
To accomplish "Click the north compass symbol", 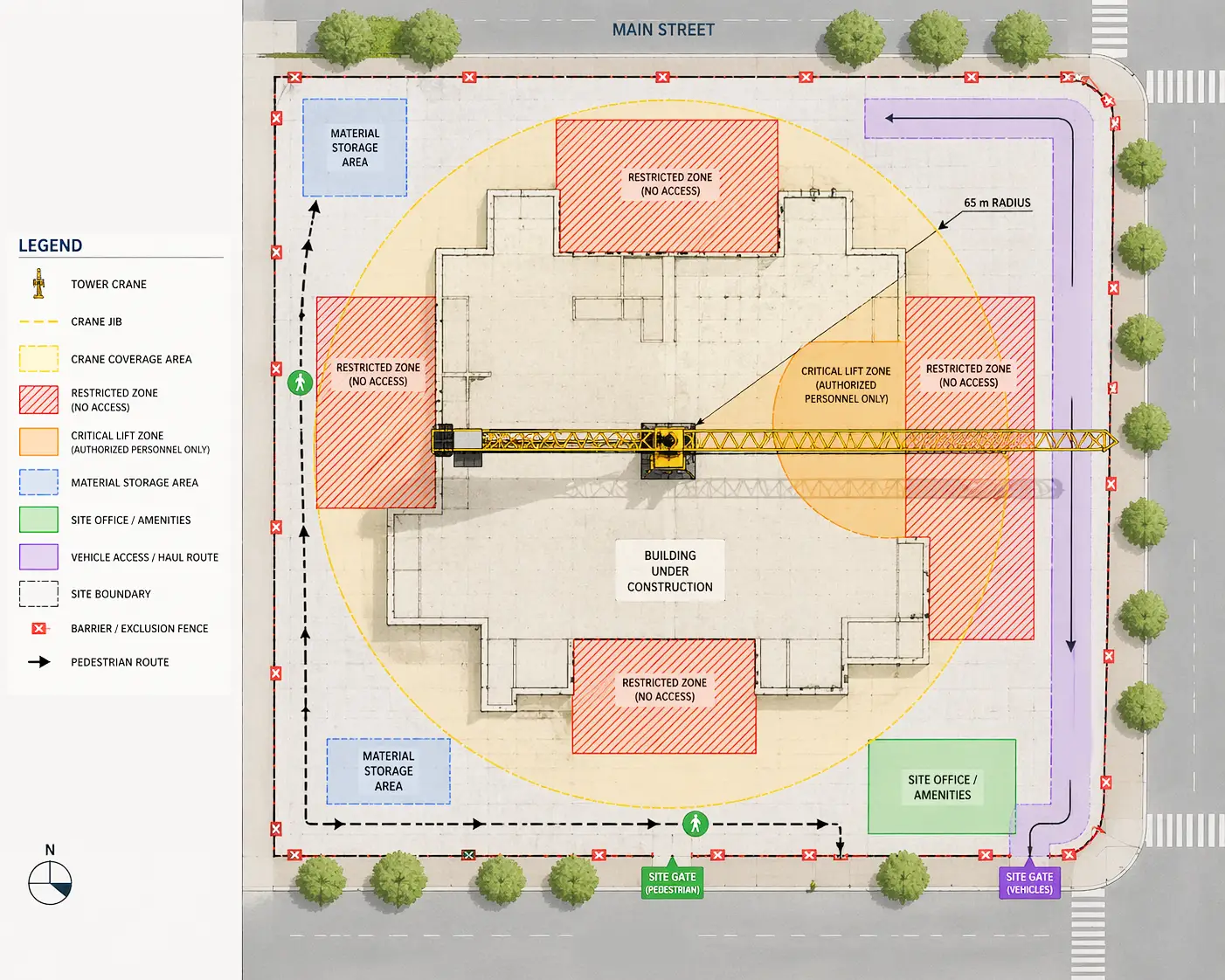I will click(x=50, y=882).
